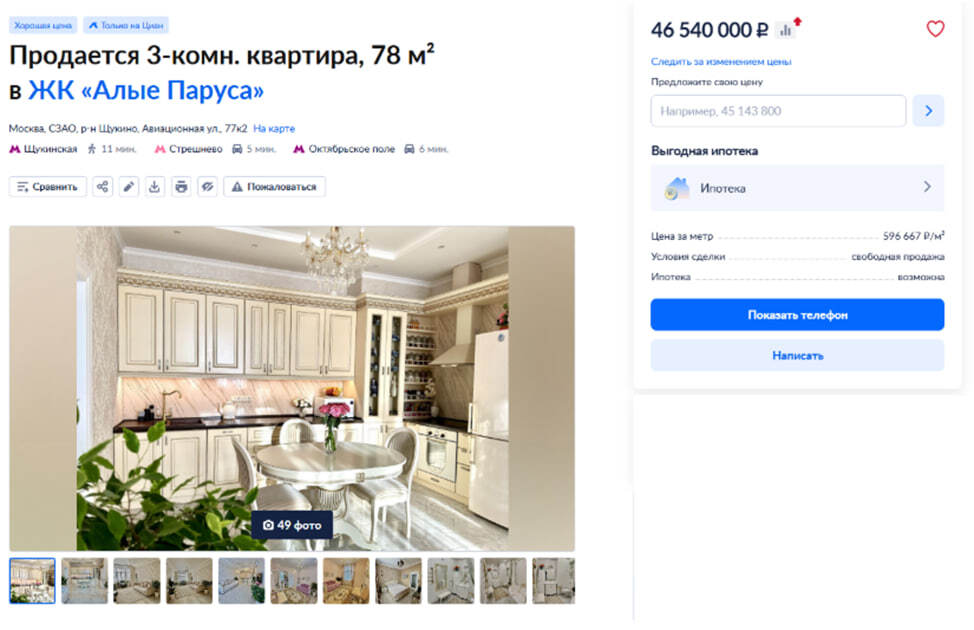Click the Показать телефон button
The width and height of the screenshot is (974, 630).
(x=797, y=314)
